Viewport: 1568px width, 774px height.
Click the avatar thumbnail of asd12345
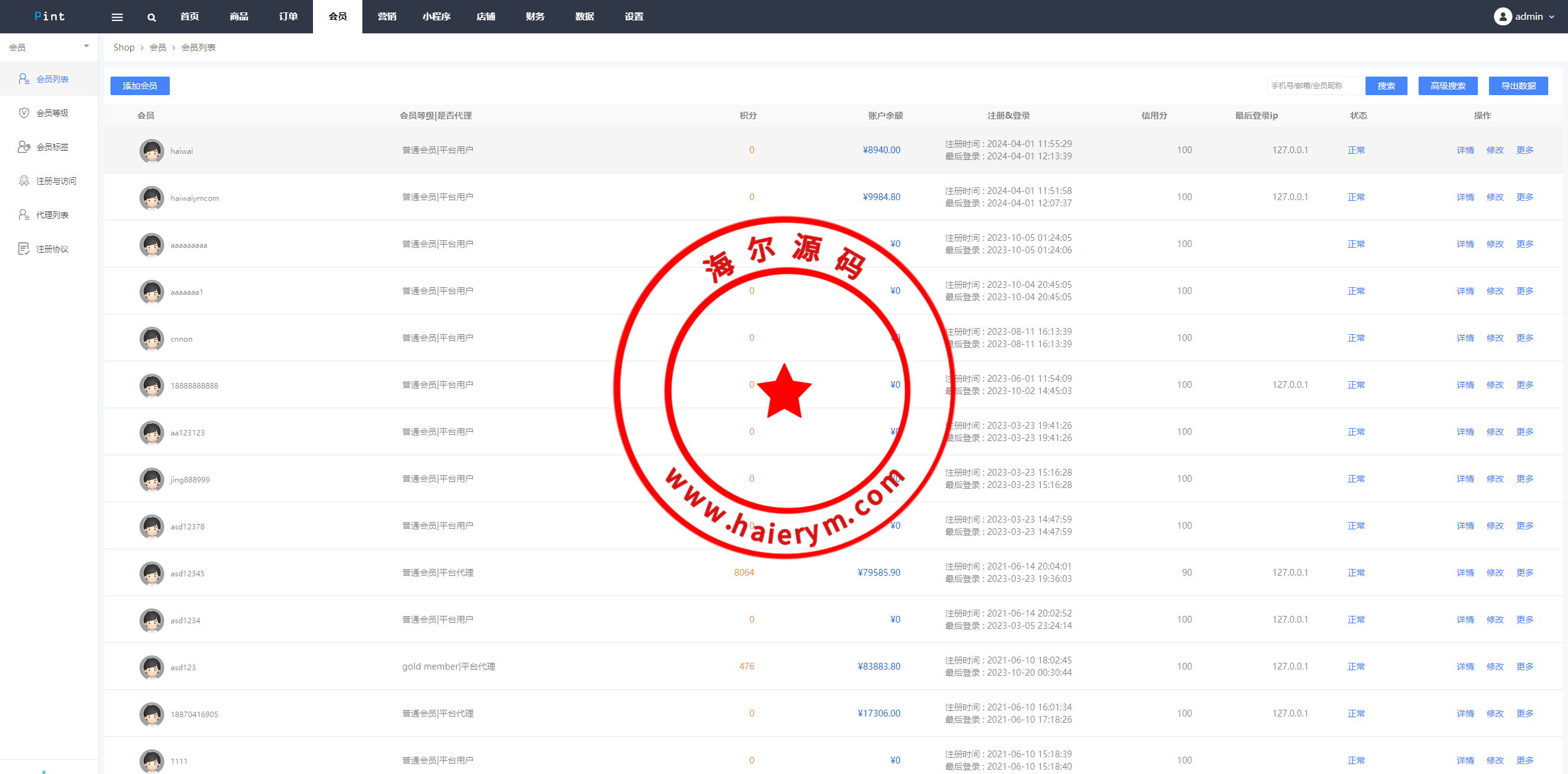[x=152, y=573]
